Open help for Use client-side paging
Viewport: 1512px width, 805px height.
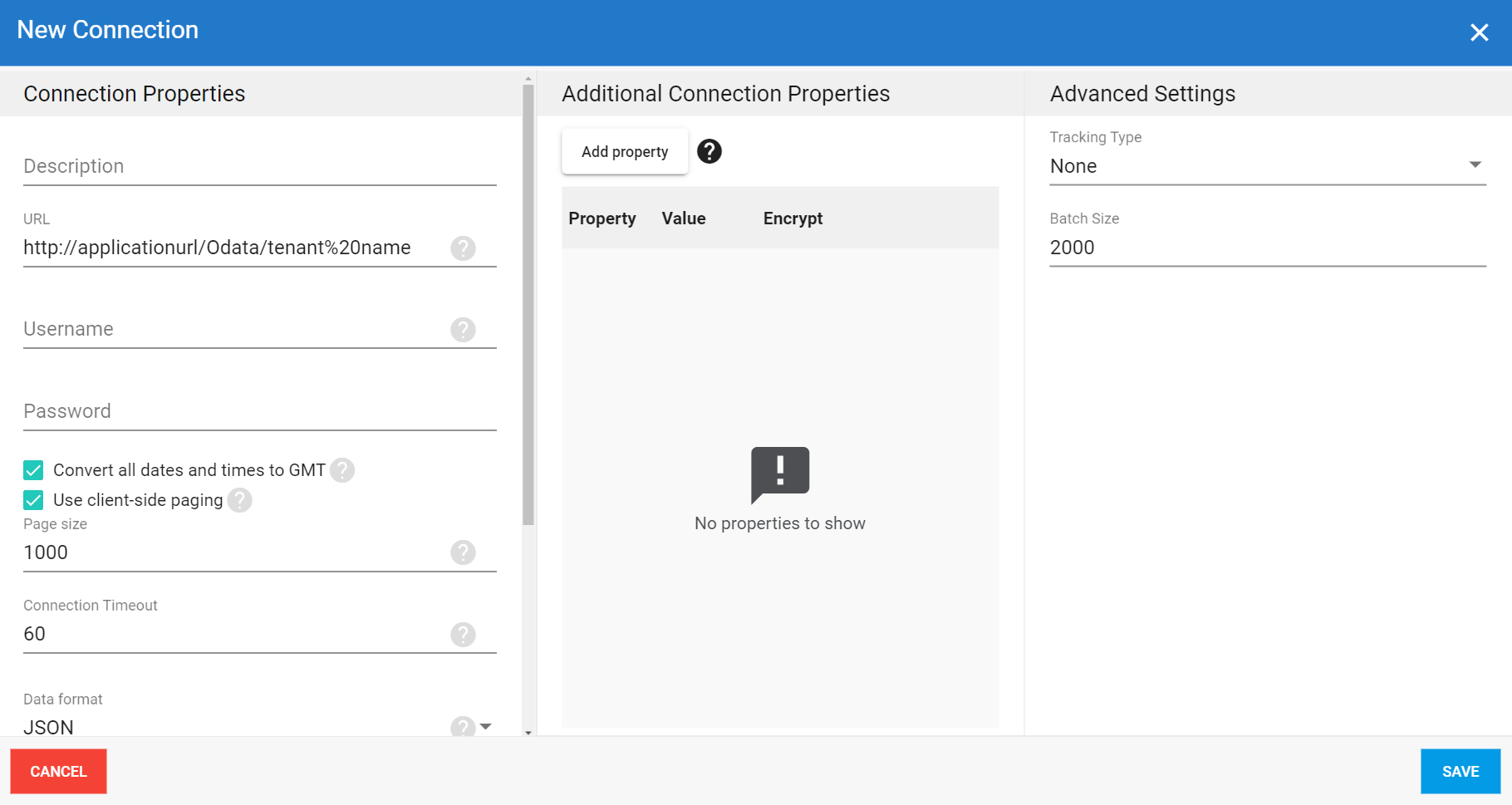[x=240, y=500]
